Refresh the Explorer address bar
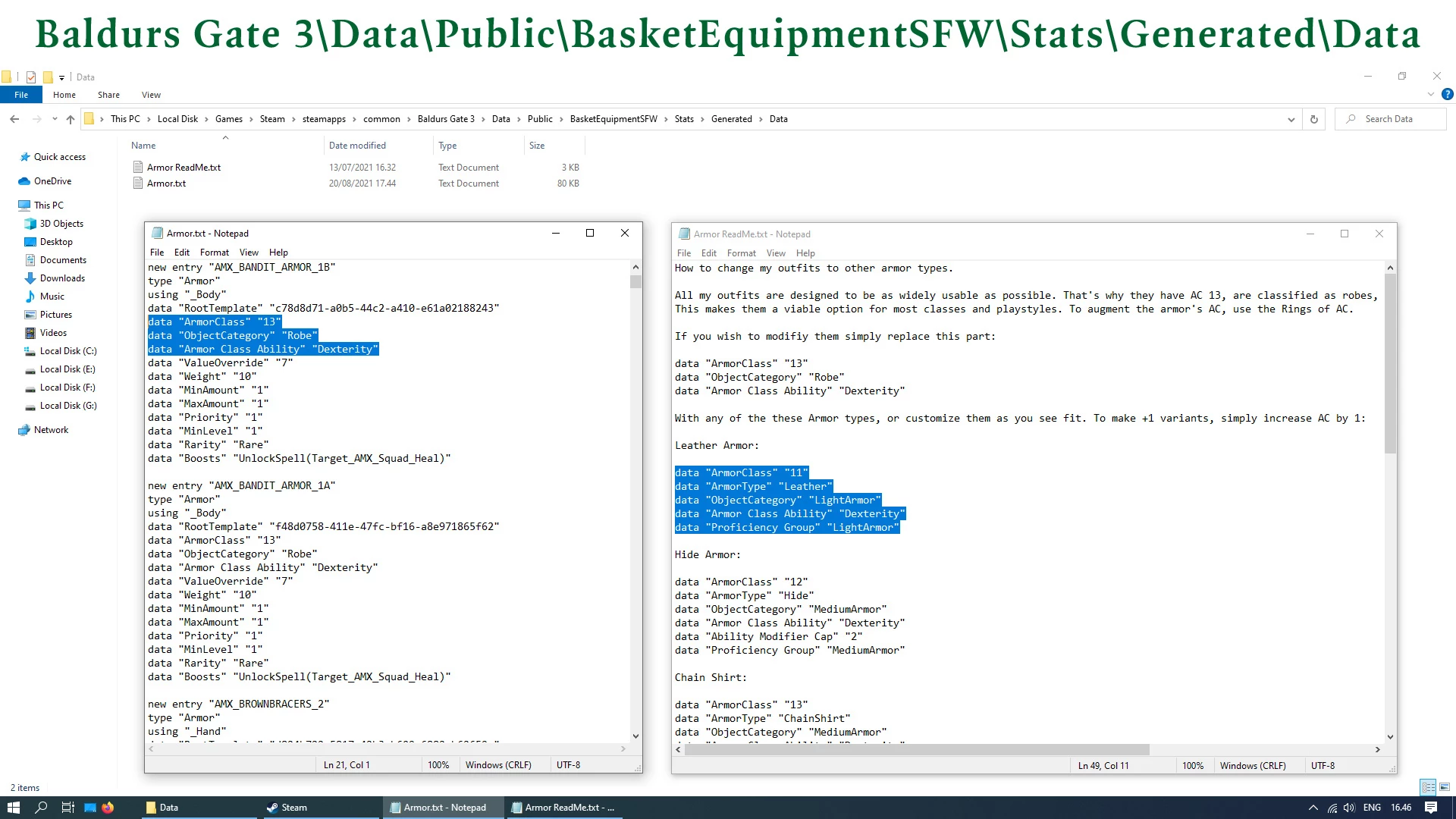This screenshot has width=1456, height=819. point(1314,119)
